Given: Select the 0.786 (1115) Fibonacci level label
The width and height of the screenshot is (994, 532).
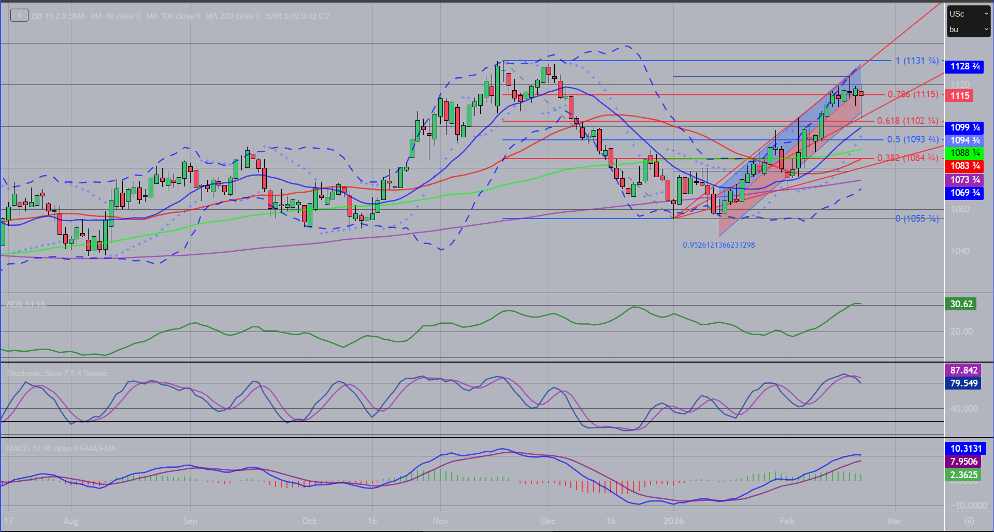Looking at the screenshot, I should (911, 94).
